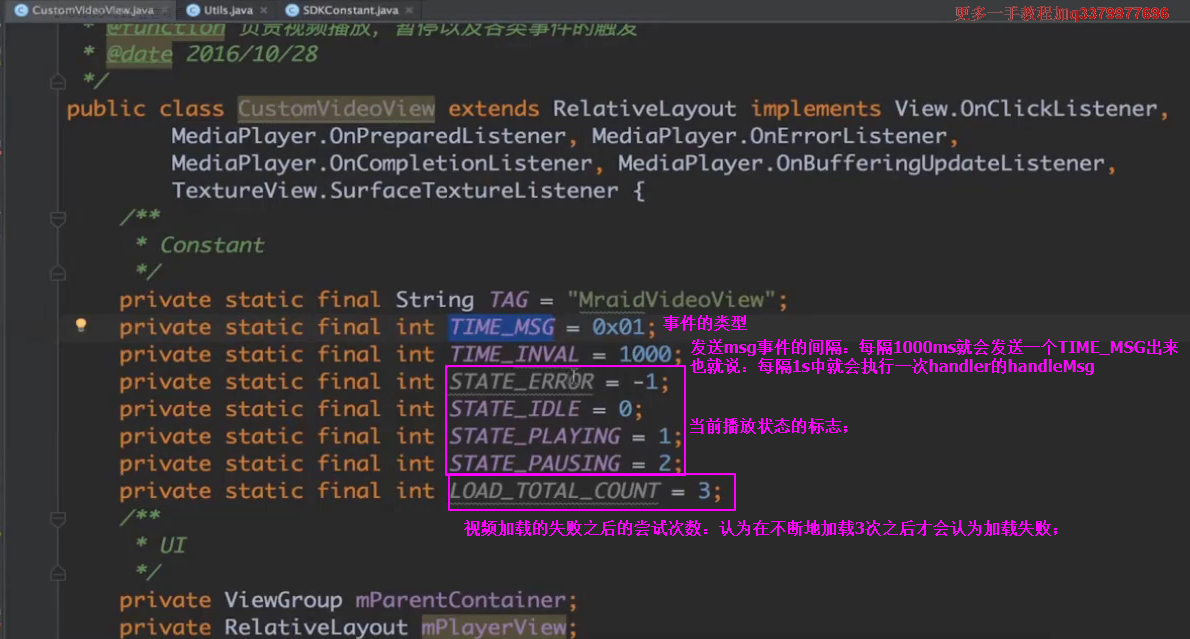Screen dimensions: 1190x639
Task: Click the highlighted mPlayerView field name
Action: pyautogui.click(x=493, y=628)
